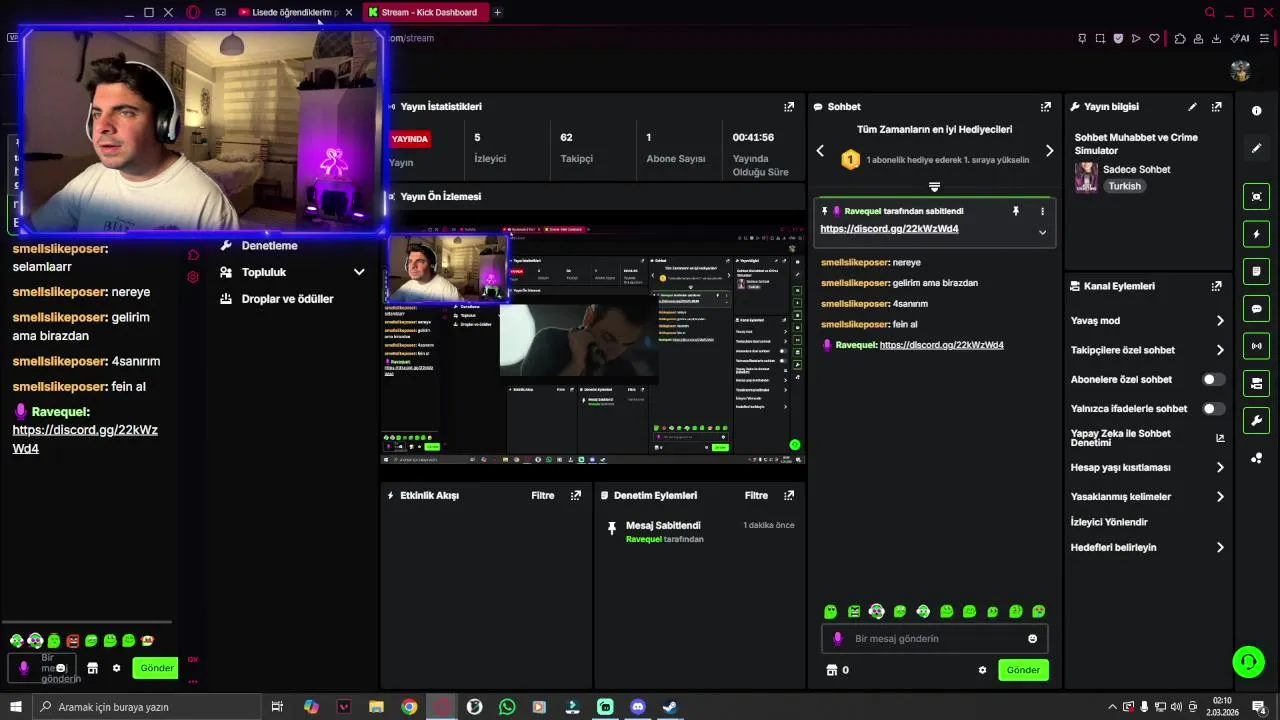Click the pencil edit icon in right sidebar
The height and width of the screenshot is (720, 1280).
[1257, 148]
